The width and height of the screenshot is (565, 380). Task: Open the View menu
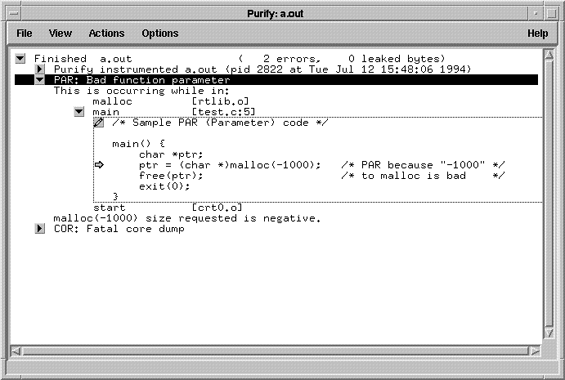60,33
